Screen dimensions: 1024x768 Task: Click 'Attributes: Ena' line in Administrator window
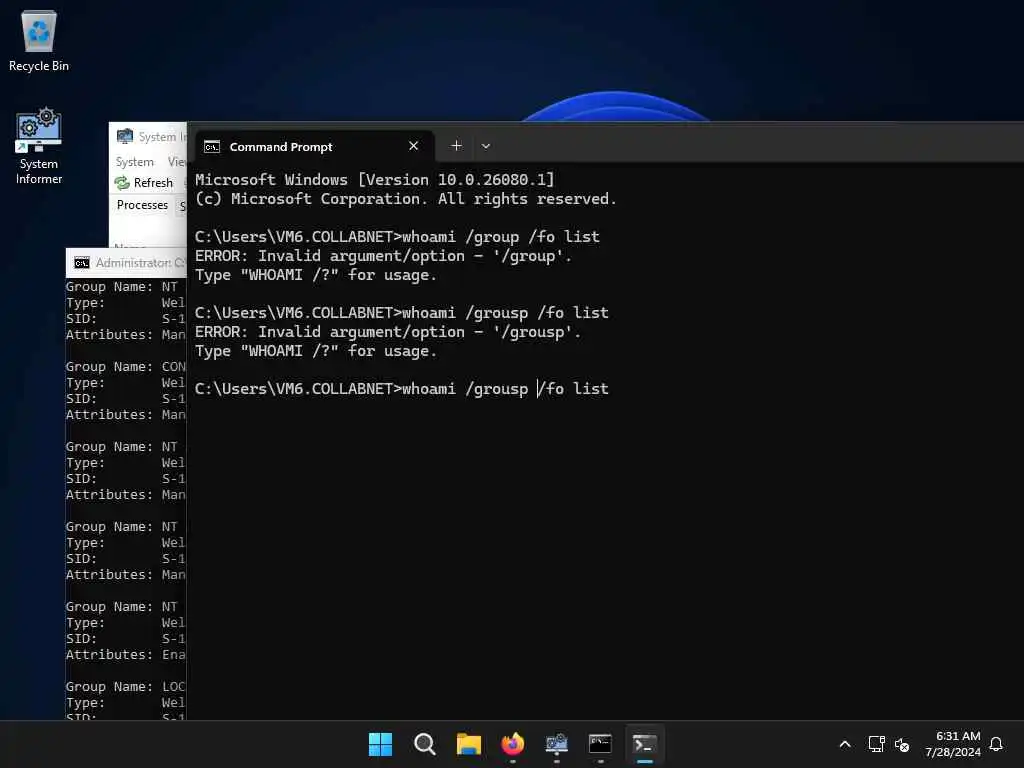coord(126,654)
